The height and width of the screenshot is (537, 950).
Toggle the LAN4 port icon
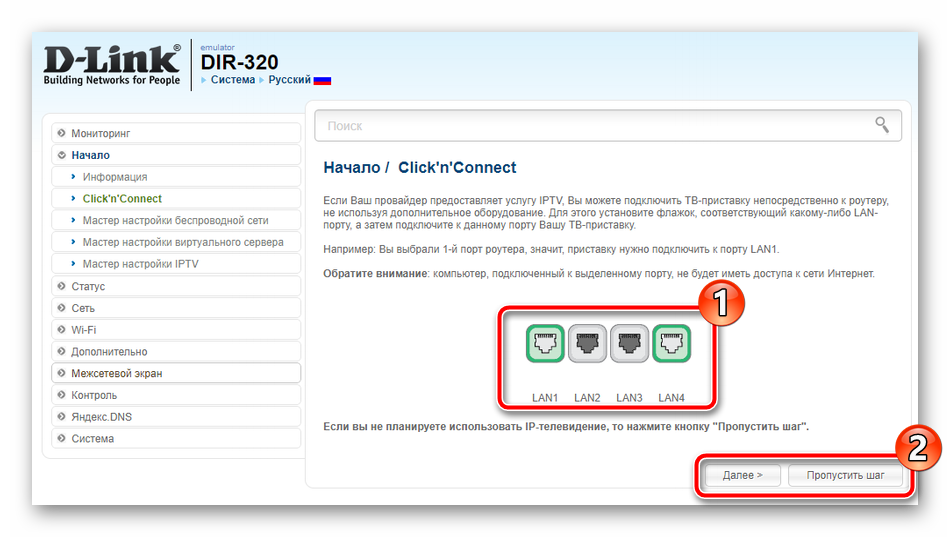pyautogui.click(x=671, y=344)
